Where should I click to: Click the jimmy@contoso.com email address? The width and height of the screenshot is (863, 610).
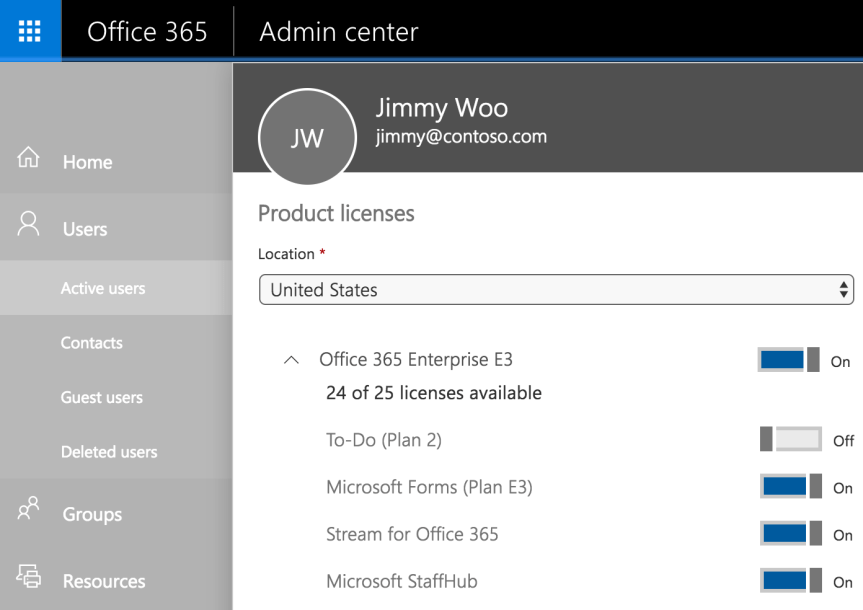pyautogui.click(x=461, y=137)
